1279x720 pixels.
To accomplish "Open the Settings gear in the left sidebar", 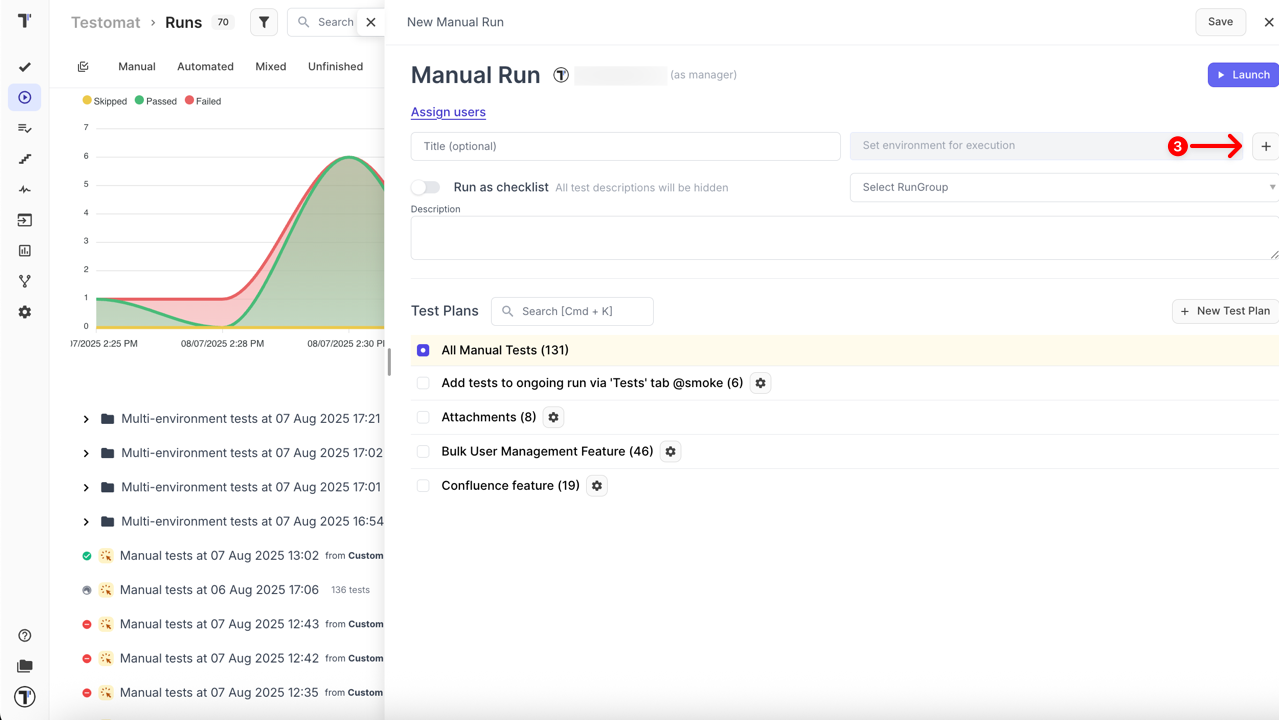I will (25, 312).
